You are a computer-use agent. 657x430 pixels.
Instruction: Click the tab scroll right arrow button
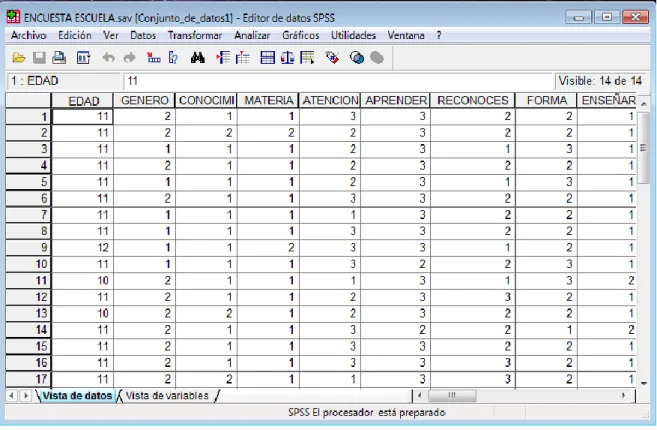(x=26, y=395)
